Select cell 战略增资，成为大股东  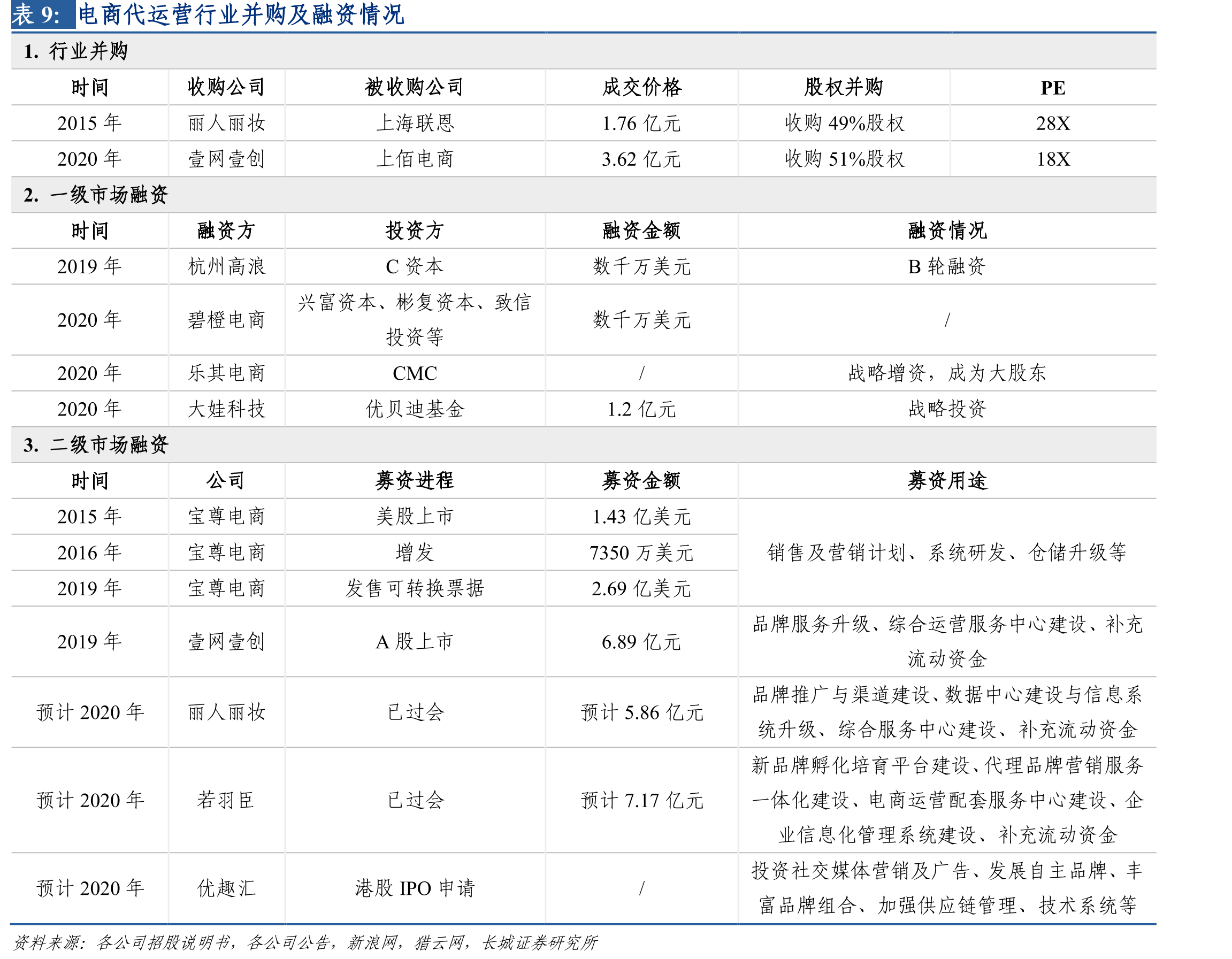pyautogui.click(x=947, y=373)
